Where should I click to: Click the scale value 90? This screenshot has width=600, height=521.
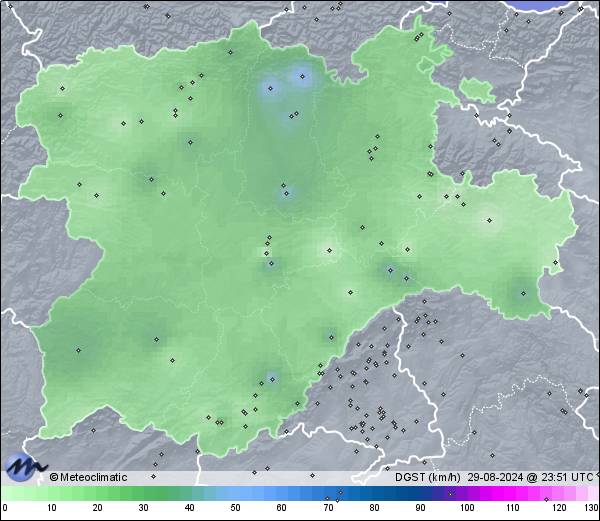tap(420, 508)
